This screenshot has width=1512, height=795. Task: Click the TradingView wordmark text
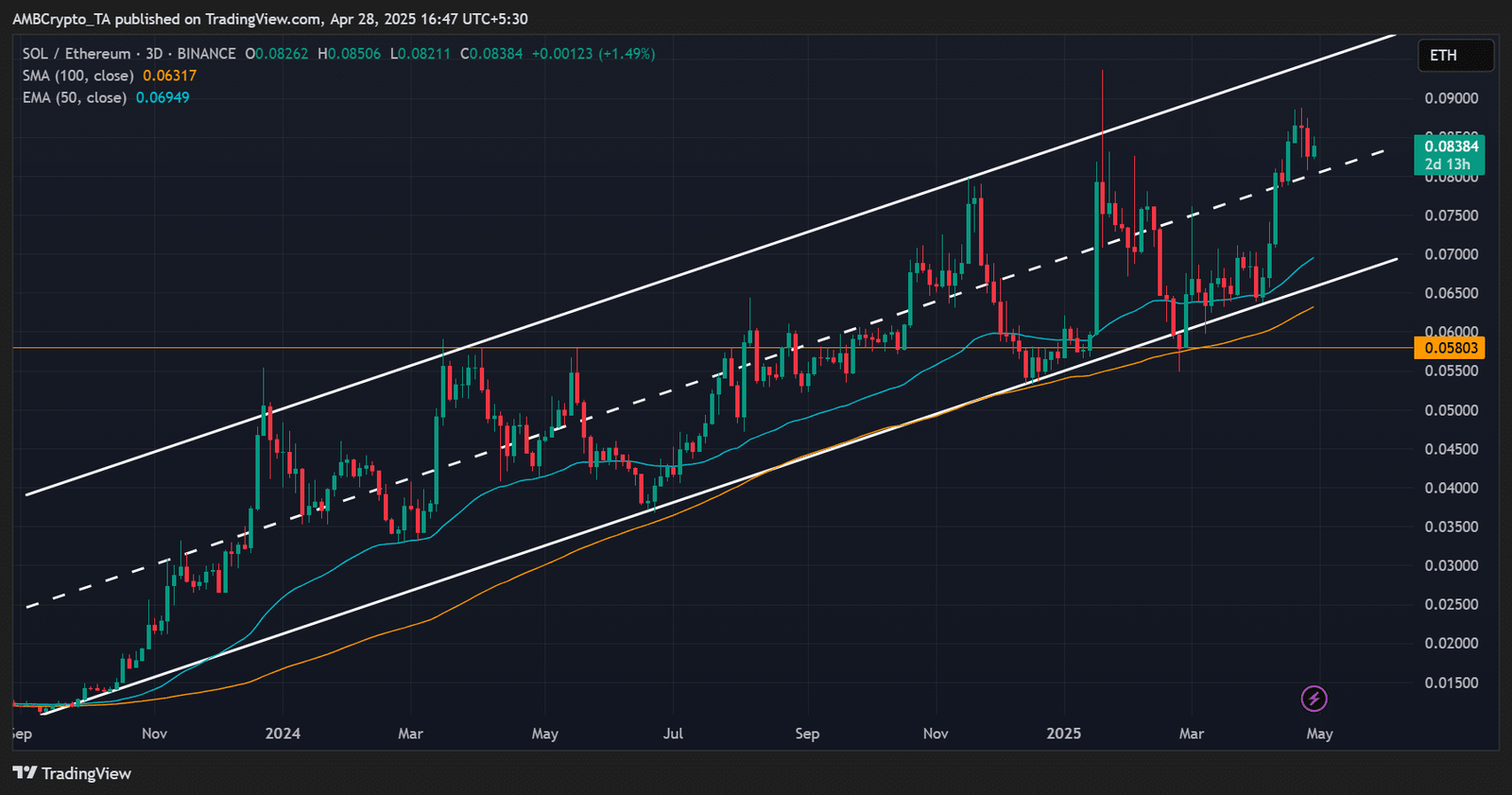86,773
